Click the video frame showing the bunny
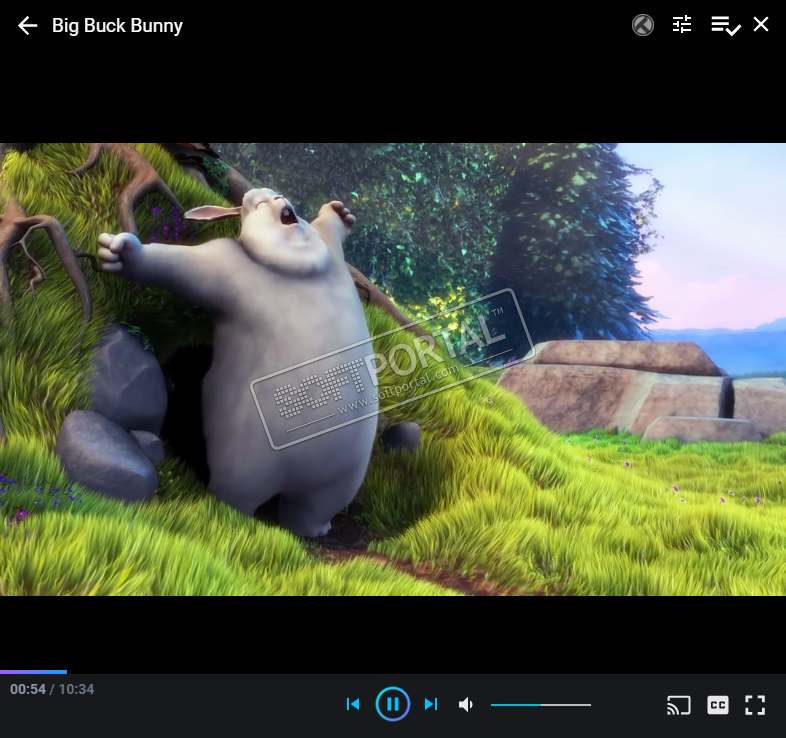The width and height of the screenshot is (786, 738). 393,370
